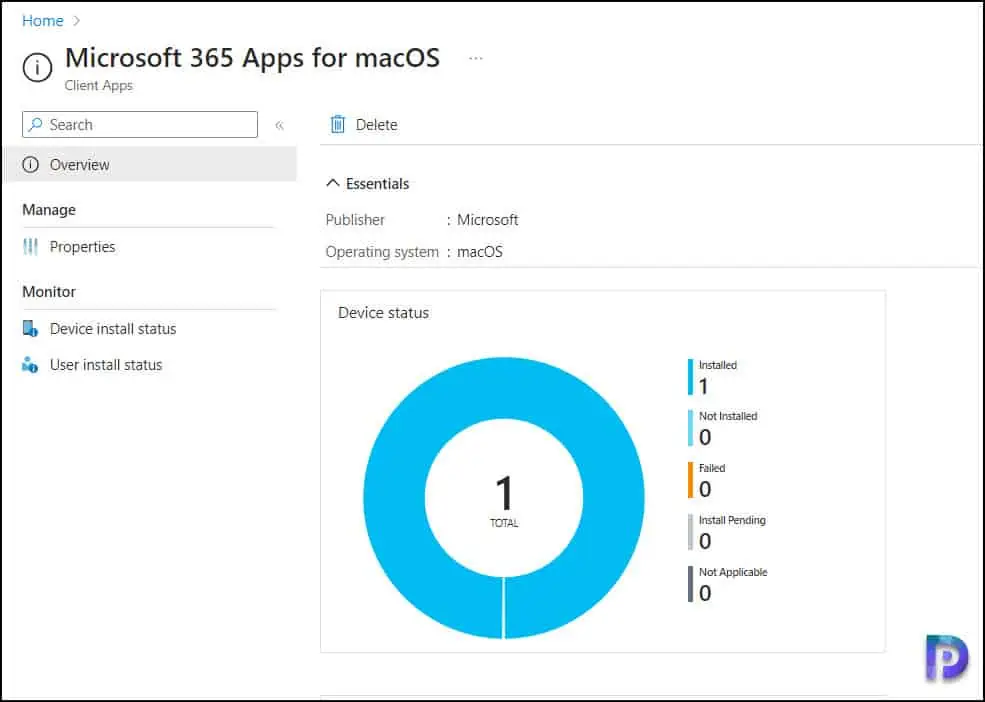Open User install status

106,365
